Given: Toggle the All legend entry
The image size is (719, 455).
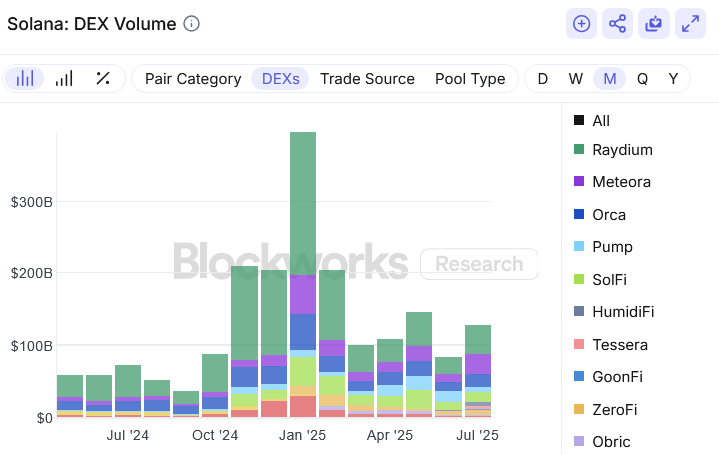Looking at the screenshot, I should (x=592, y=121).
